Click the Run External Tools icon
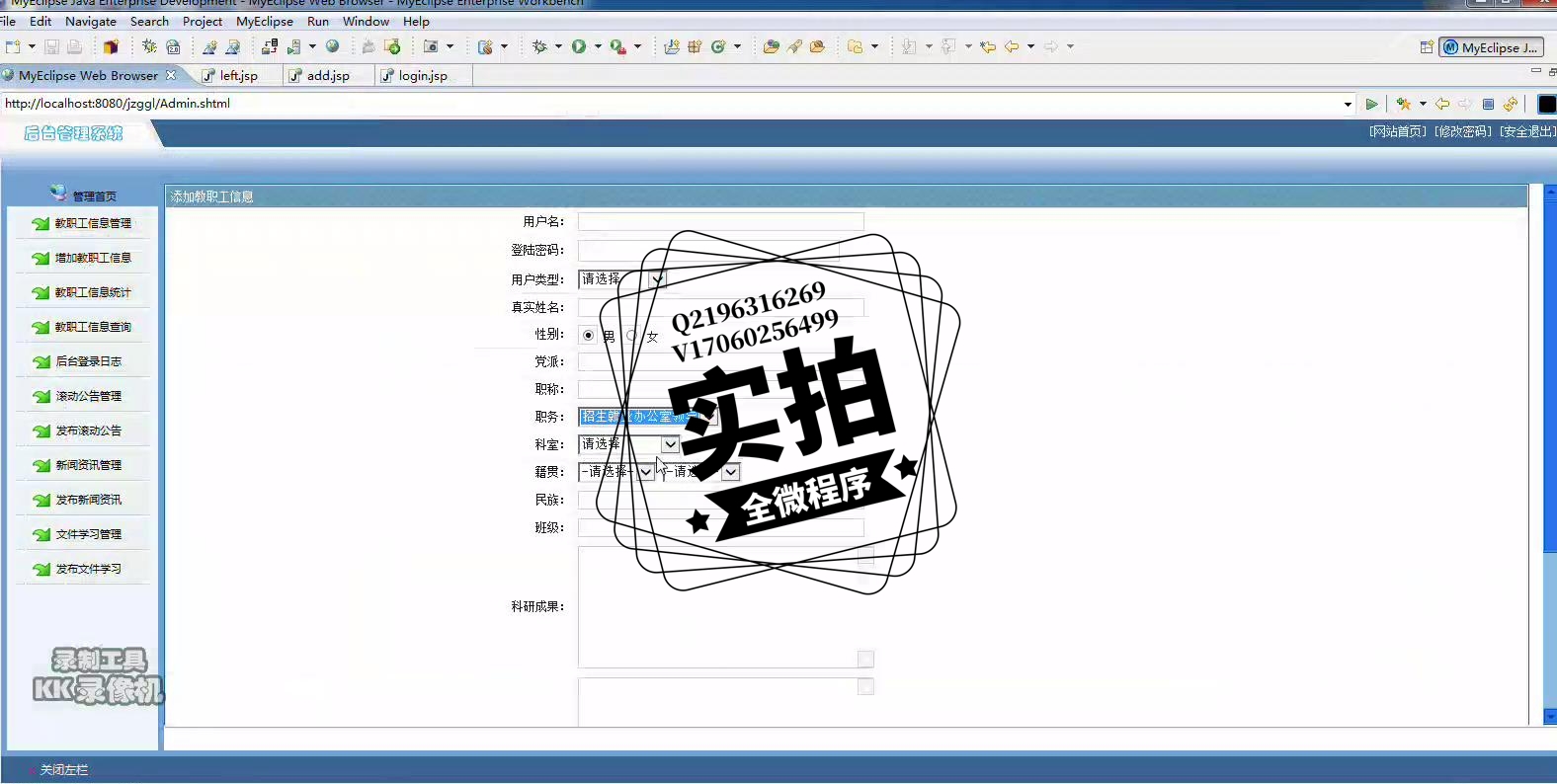The image size is (1557, 784). click(x=617, y=46)
